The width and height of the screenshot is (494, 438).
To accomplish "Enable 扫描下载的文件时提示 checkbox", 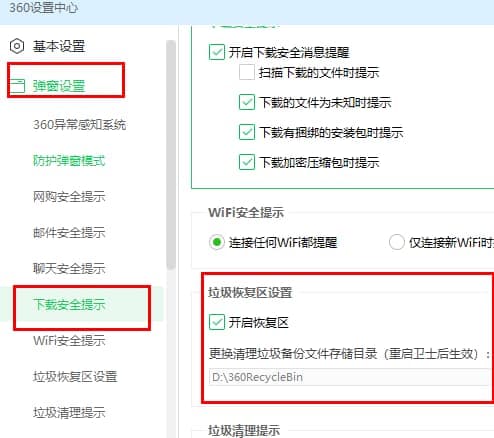I will click(247, 72).
